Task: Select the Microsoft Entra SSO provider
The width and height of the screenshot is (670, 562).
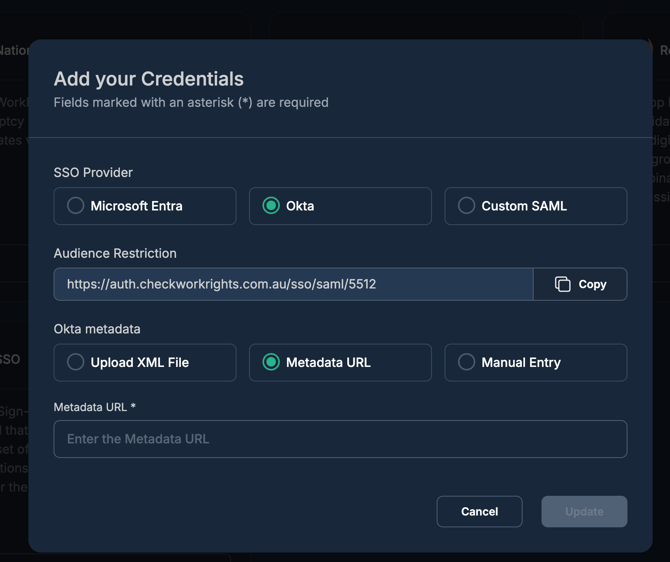Action: [145, 206]
